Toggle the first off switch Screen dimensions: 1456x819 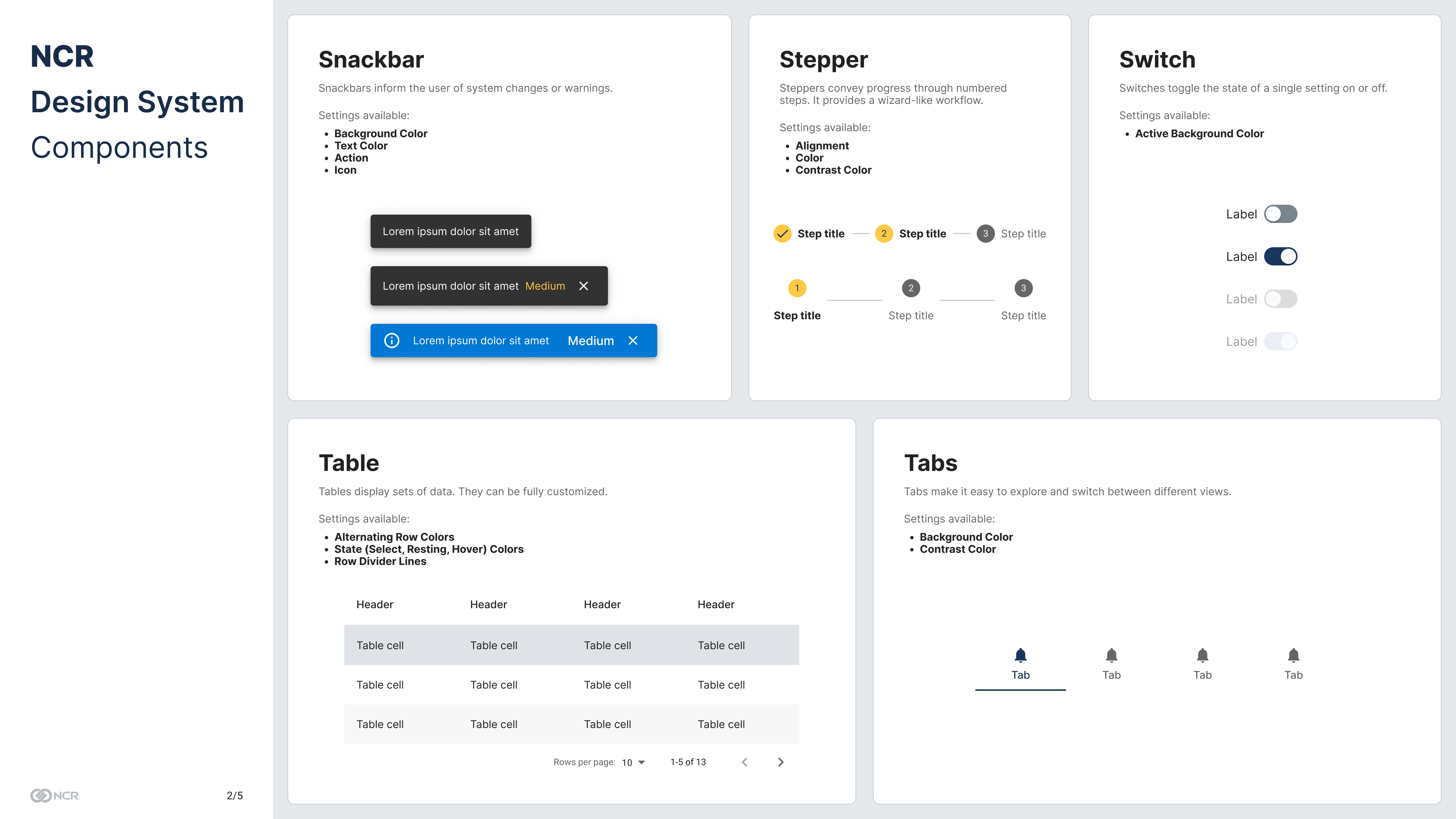(1280, 214)
